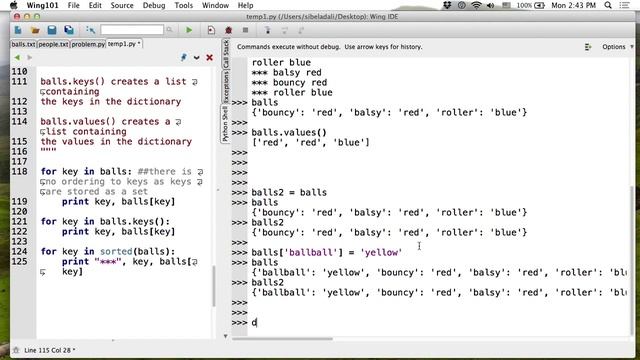The height and width of the screenshot is (360, 640).
Task: Click the Spotlight search icon in menu bar
Action: 608,5
